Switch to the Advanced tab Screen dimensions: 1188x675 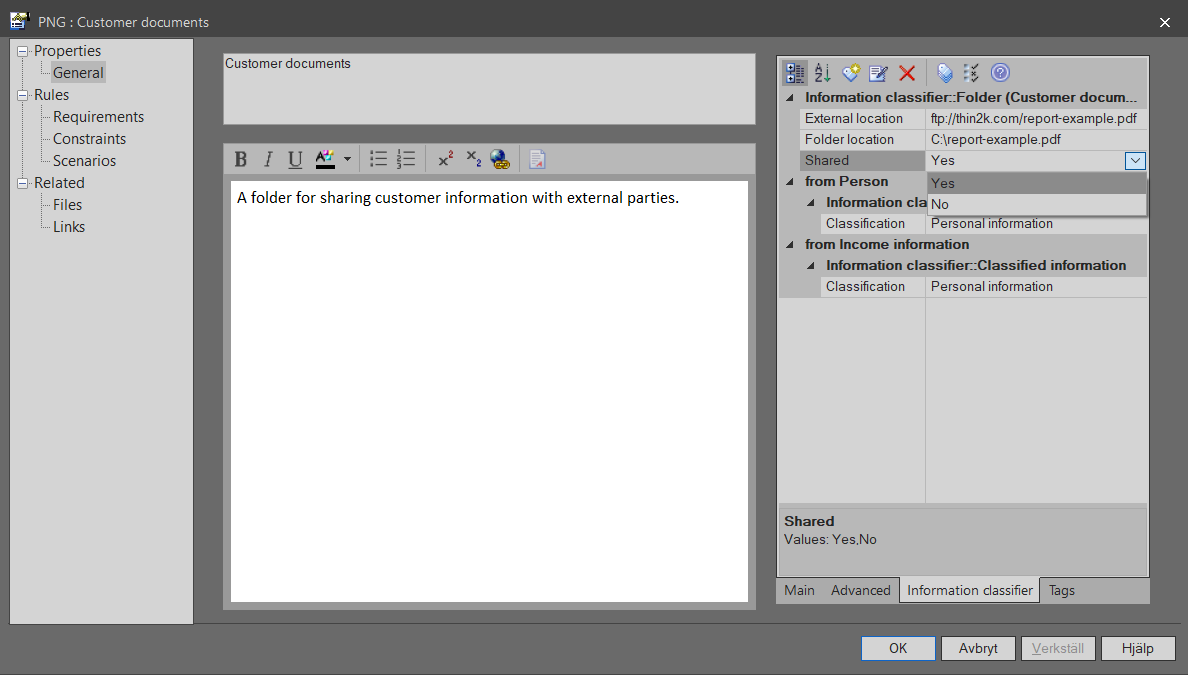tap(860, 590)
